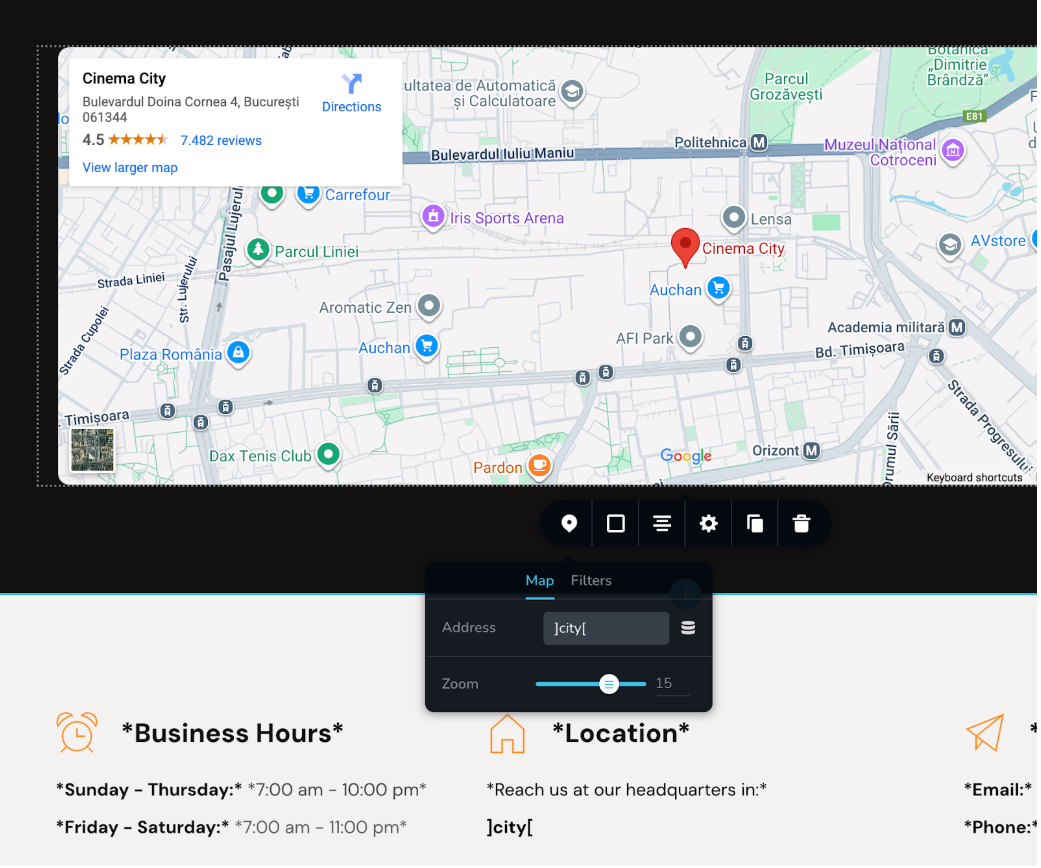
Task: Click the database icon beside Address field
Action: tap(688, 628)
